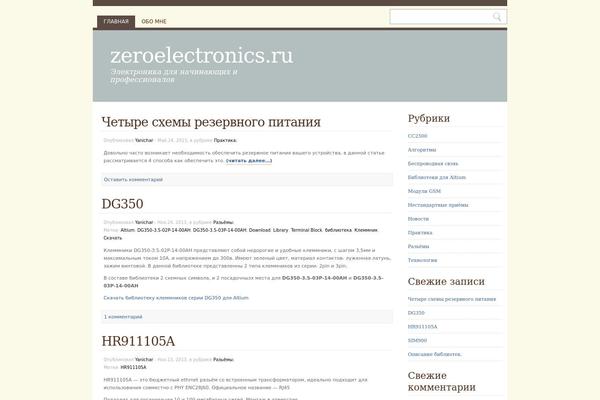Open the Модули GSM rubric

pyautogui.click(x=424, y=191)
